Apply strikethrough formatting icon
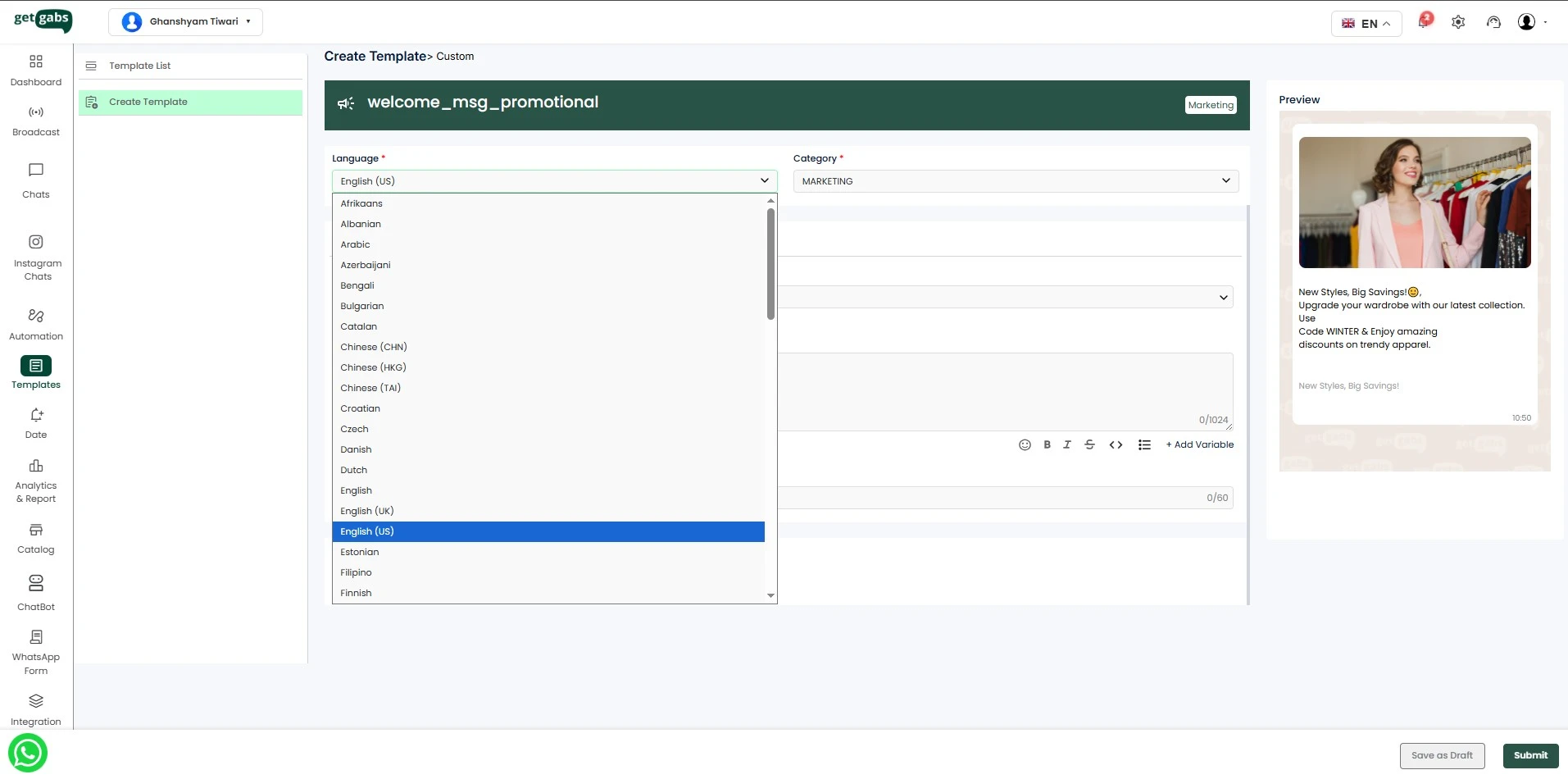1568x779 pixels. 1089,444
